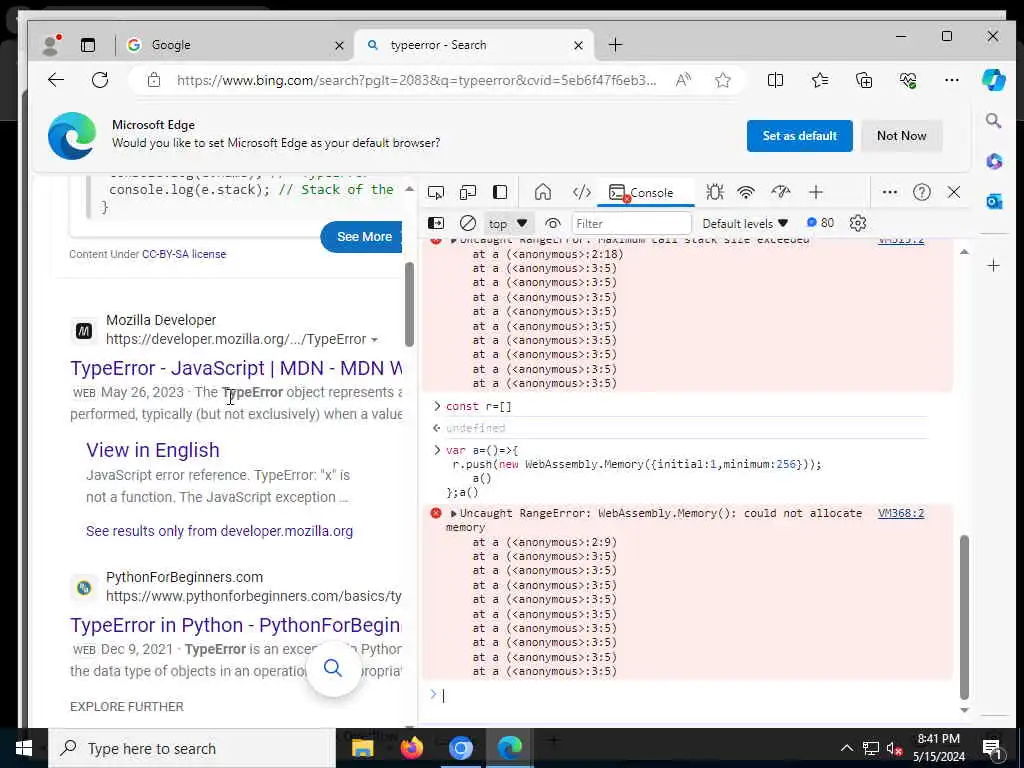Open Edge Settings and more menu
Screen dimensions: 1024x768
click(952, 80)
